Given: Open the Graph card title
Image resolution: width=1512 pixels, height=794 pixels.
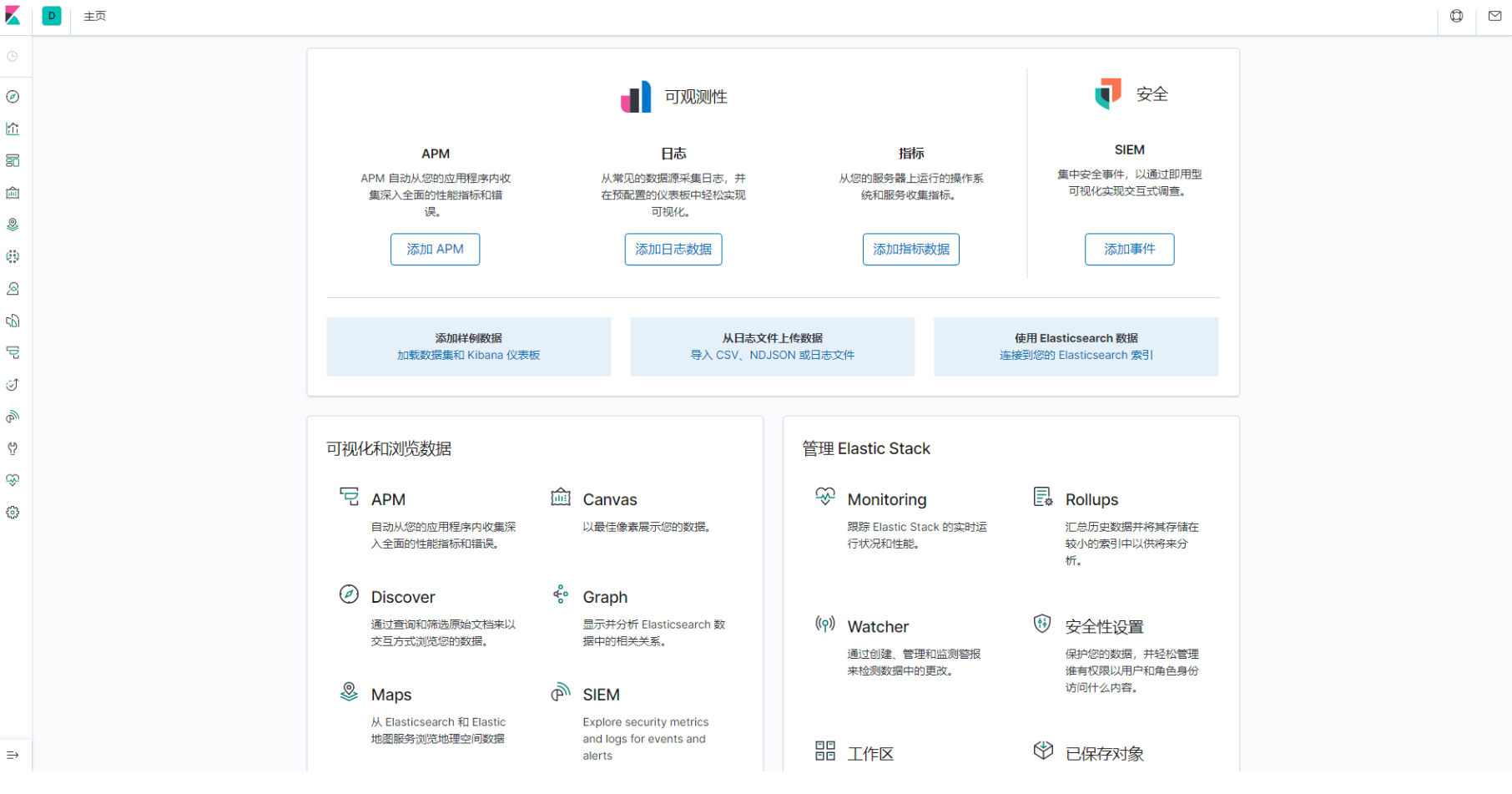Looking at the screenshot, I should pos(605,597).
